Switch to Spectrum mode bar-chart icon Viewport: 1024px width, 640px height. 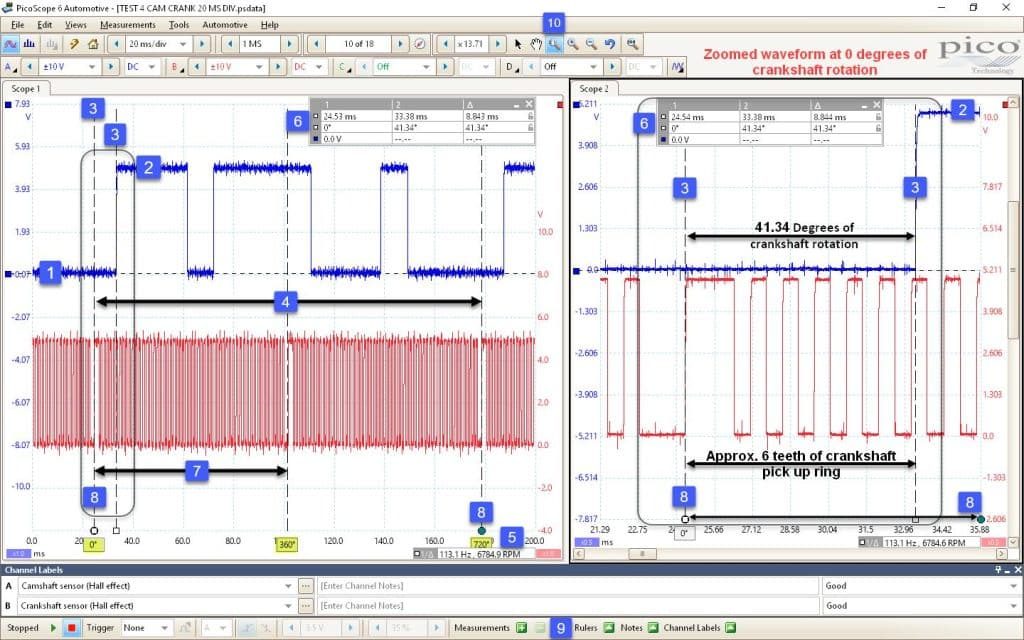pyautogui.click(x=29, y=44)
